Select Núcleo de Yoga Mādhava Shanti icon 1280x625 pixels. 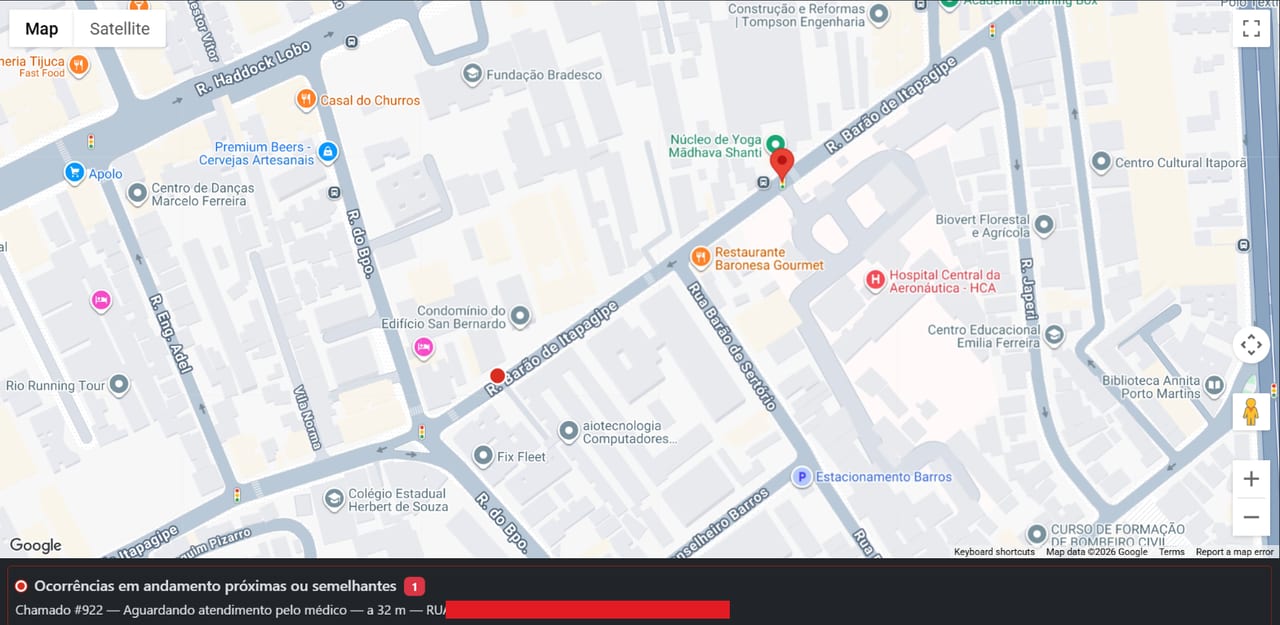(775, 145)
